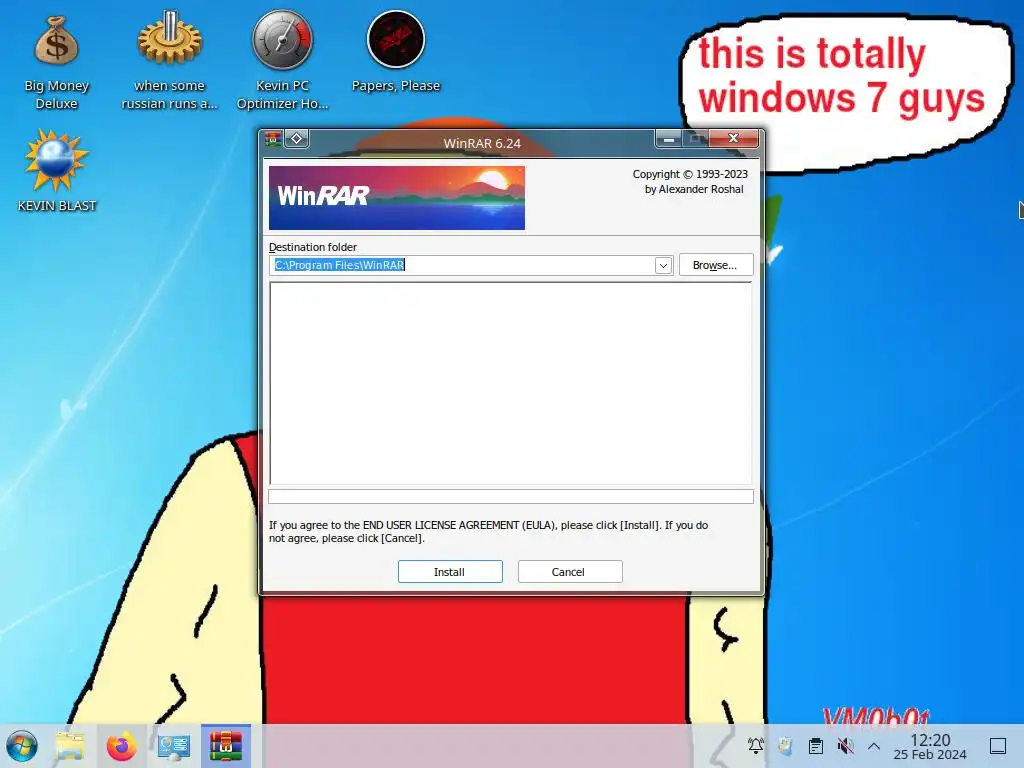Click the empty installation progress bar
This screenshot has height=768, width=1024.
coord(511,497)
